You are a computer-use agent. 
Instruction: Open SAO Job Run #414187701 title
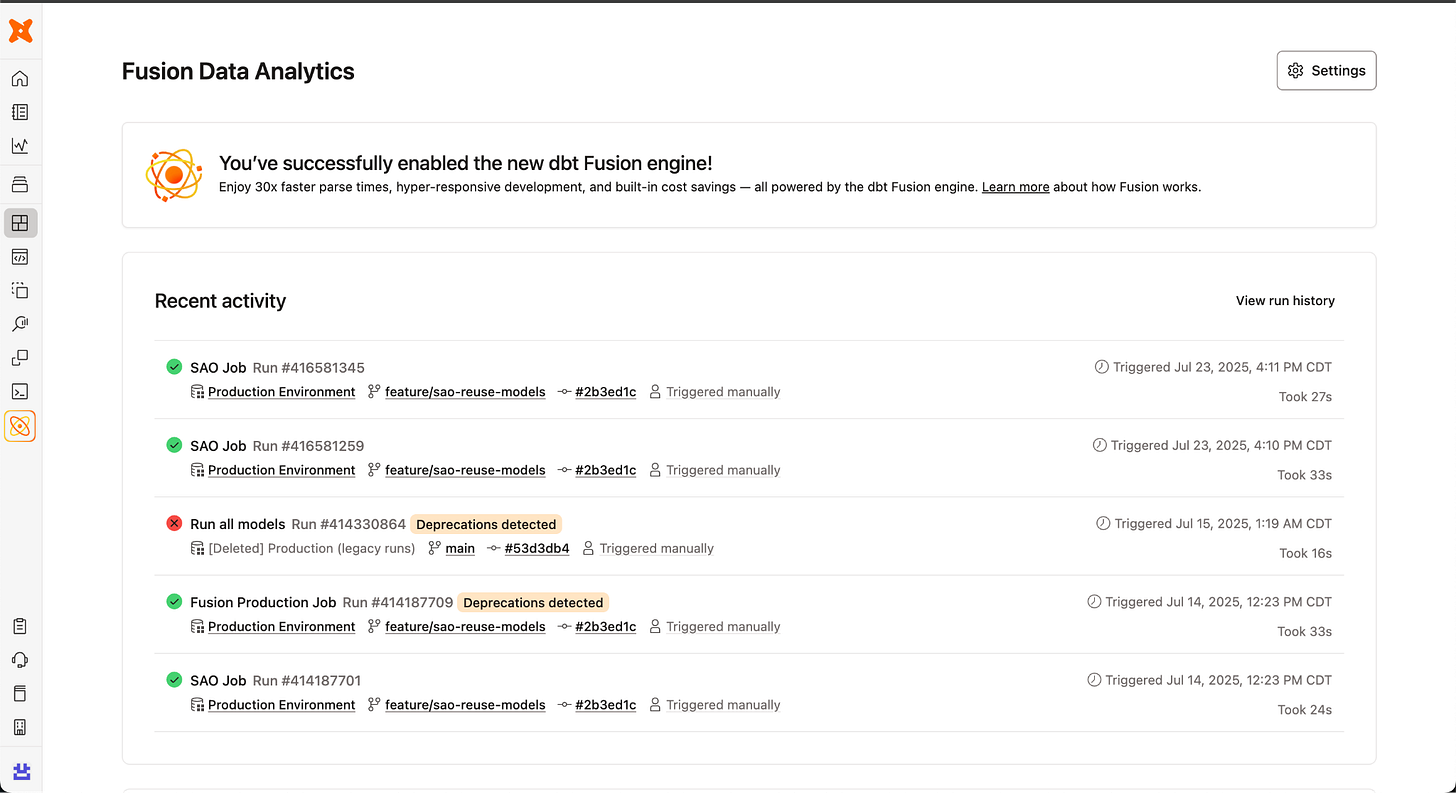point(275,680)
